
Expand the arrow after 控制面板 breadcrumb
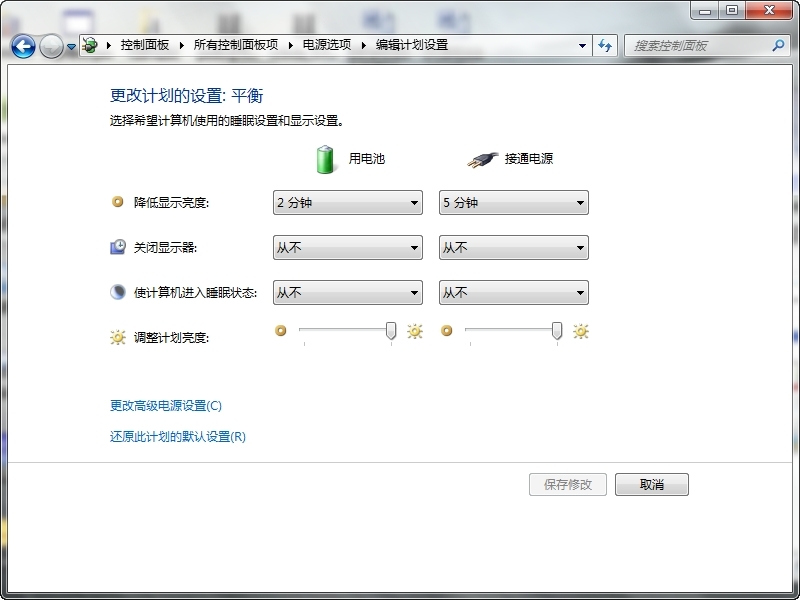(182, 45)
